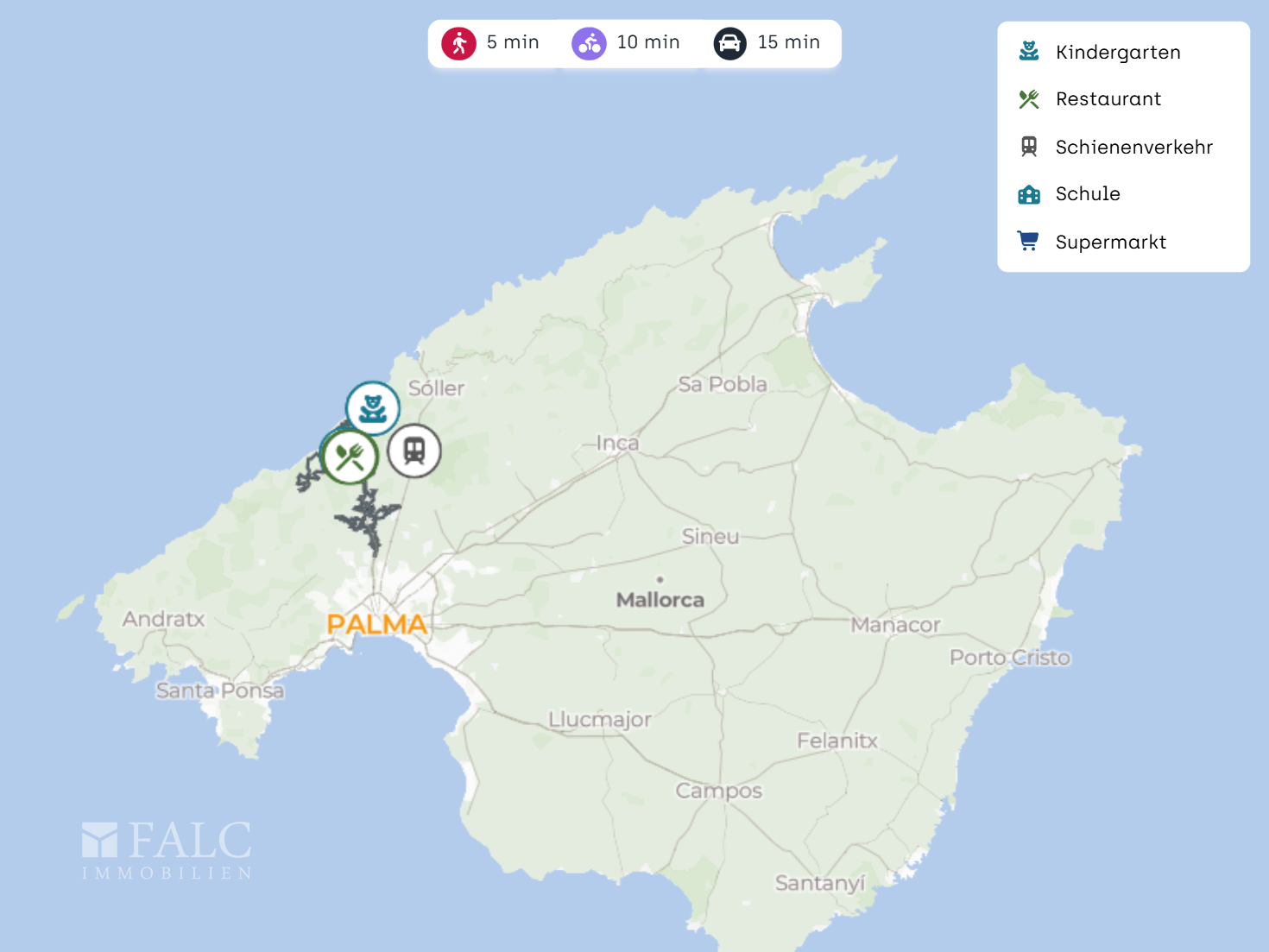Switch to the 15 min driving range
The height and width of the screenshot is (952, 1269).
(788, 42)
